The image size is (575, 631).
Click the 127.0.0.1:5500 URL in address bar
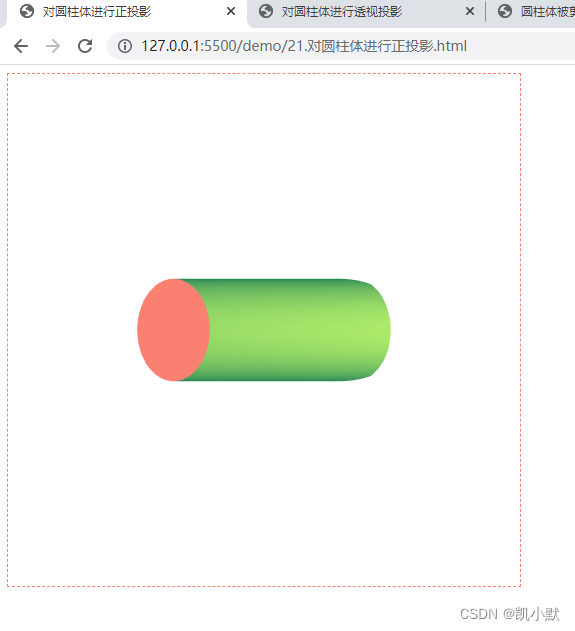pyautogui.click(x=304, y=46)
